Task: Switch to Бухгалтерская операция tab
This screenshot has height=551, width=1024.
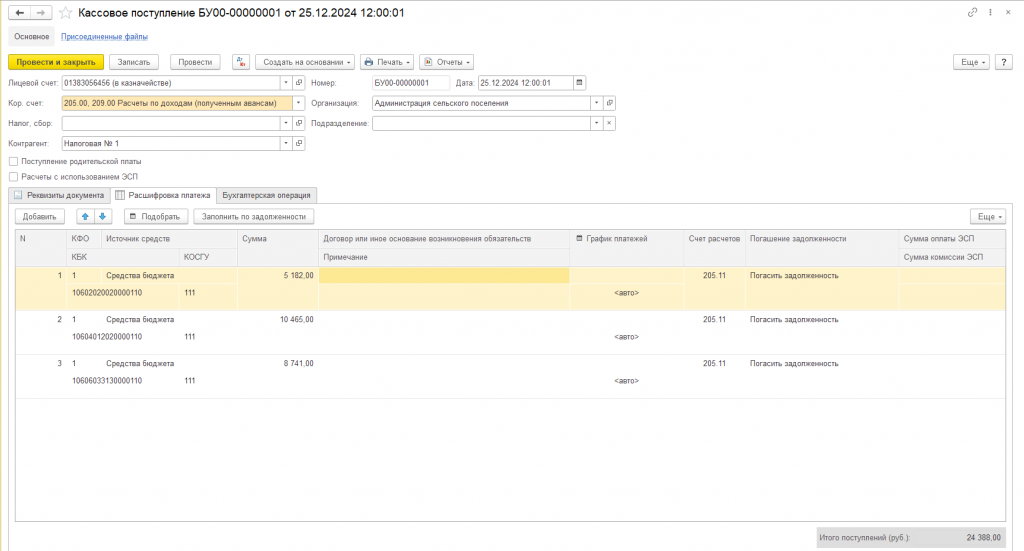Action: click(266, 195)
